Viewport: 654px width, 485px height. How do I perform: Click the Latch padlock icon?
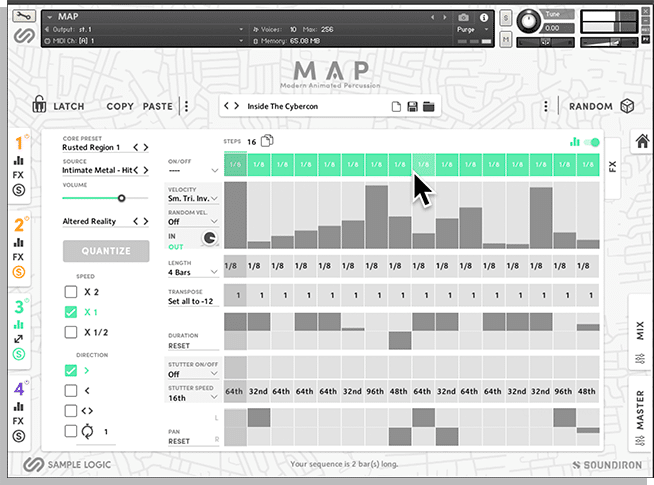click(x=38, y=105)
